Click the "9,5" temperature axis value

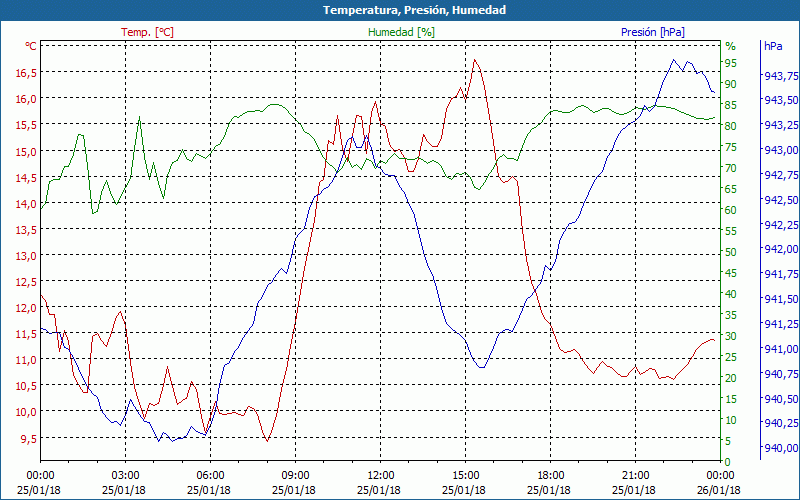29,438
